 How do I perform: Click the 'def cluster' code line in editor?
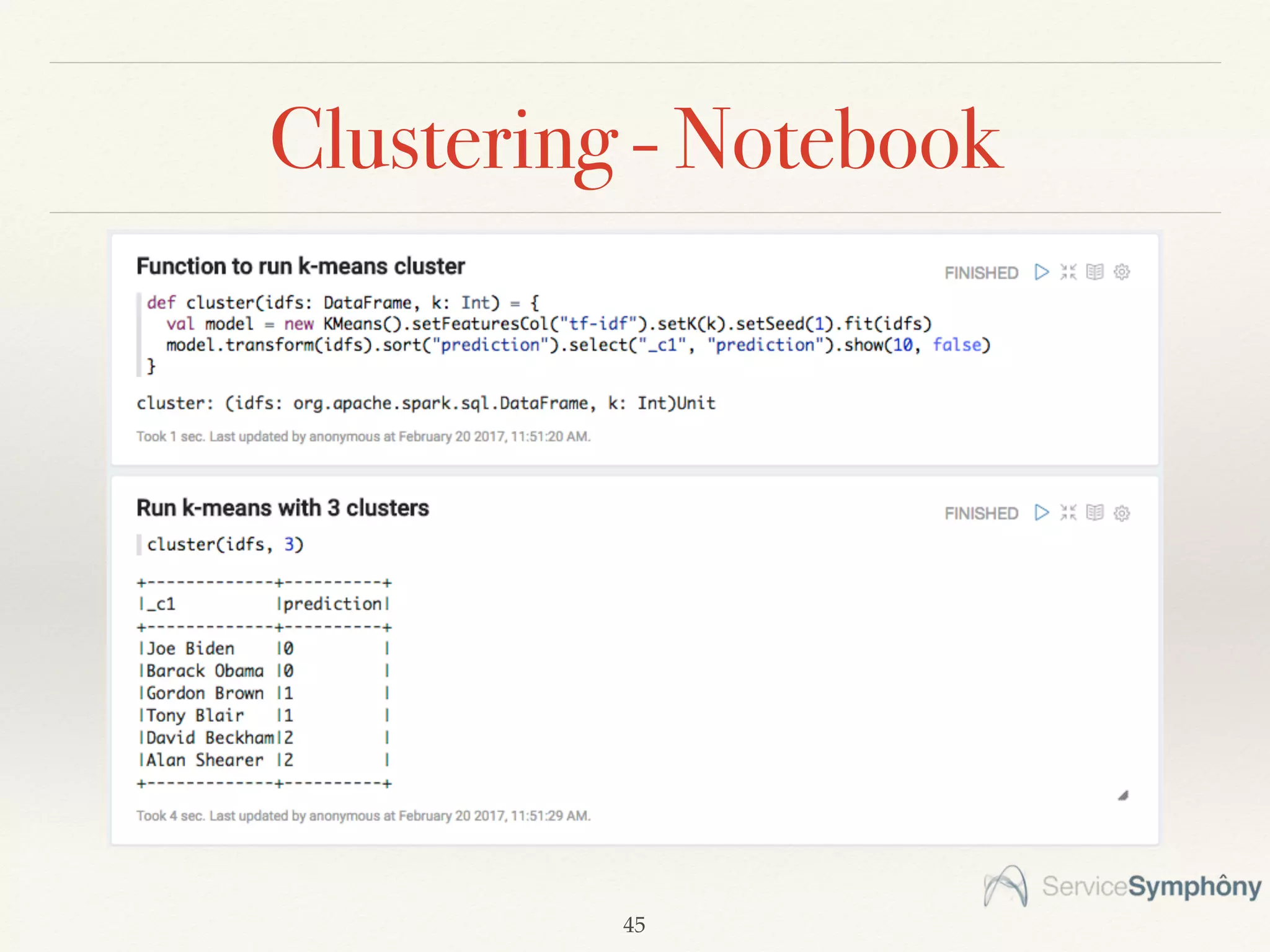[x=342, y=302]
